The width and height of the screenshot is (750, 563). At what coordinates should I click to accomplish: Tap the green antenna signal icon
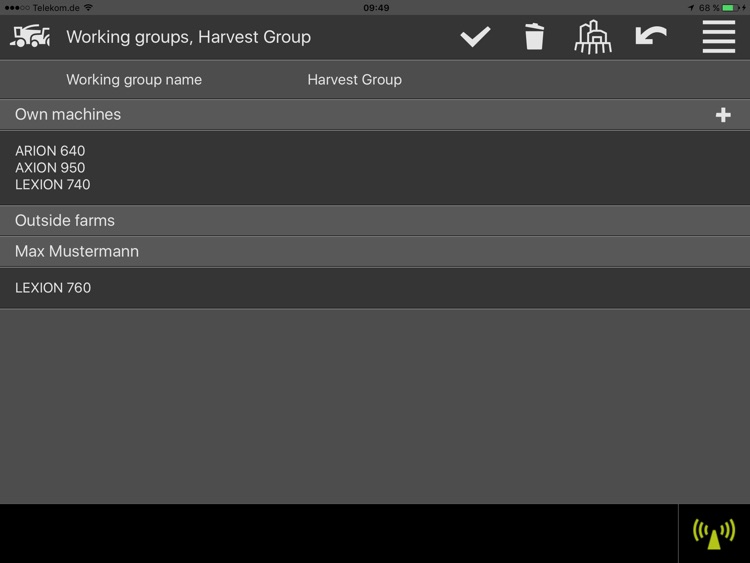click(714, 533)
